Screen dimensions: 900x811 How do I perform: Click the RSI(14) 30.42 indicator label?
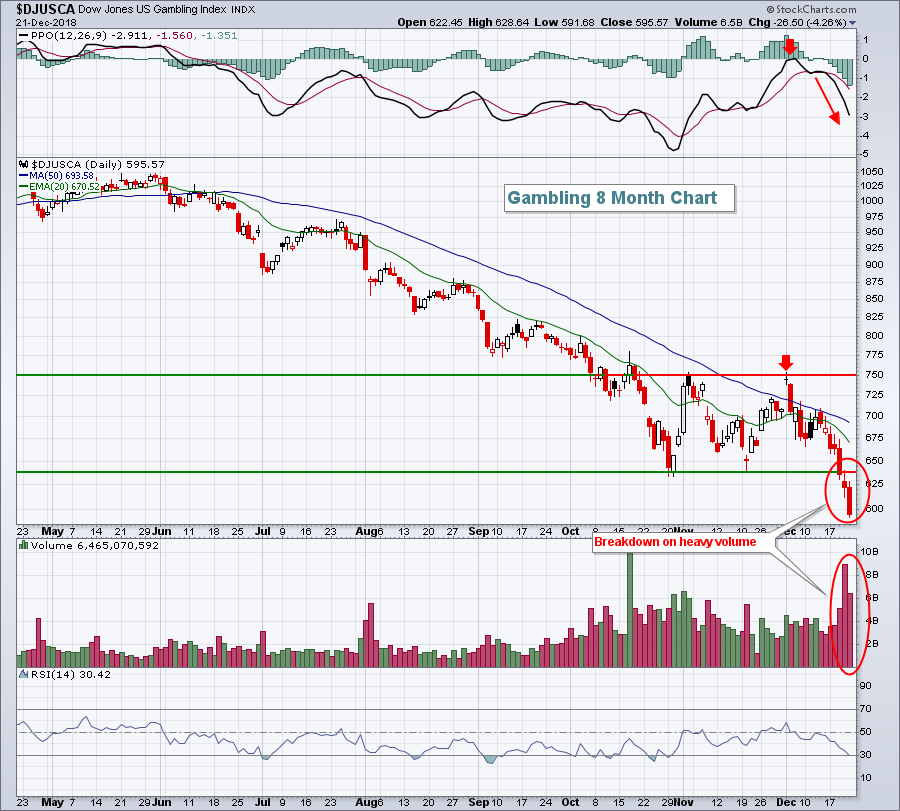(x=56, y=676)
